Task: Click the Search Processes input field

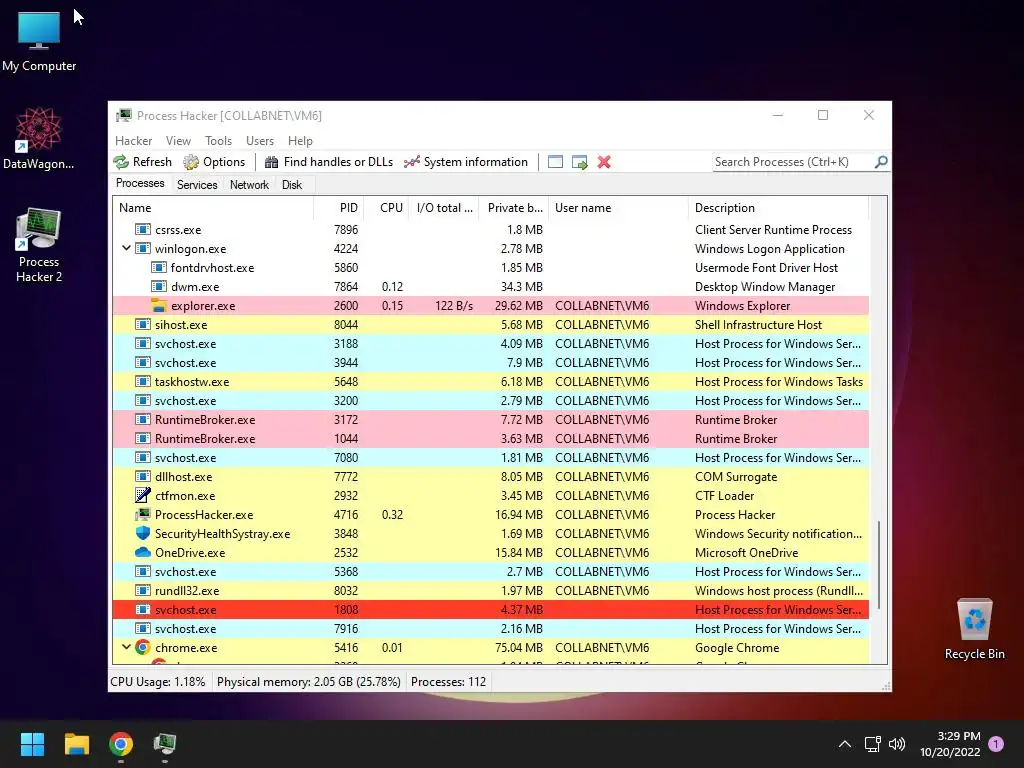Action: click(793, 162)
